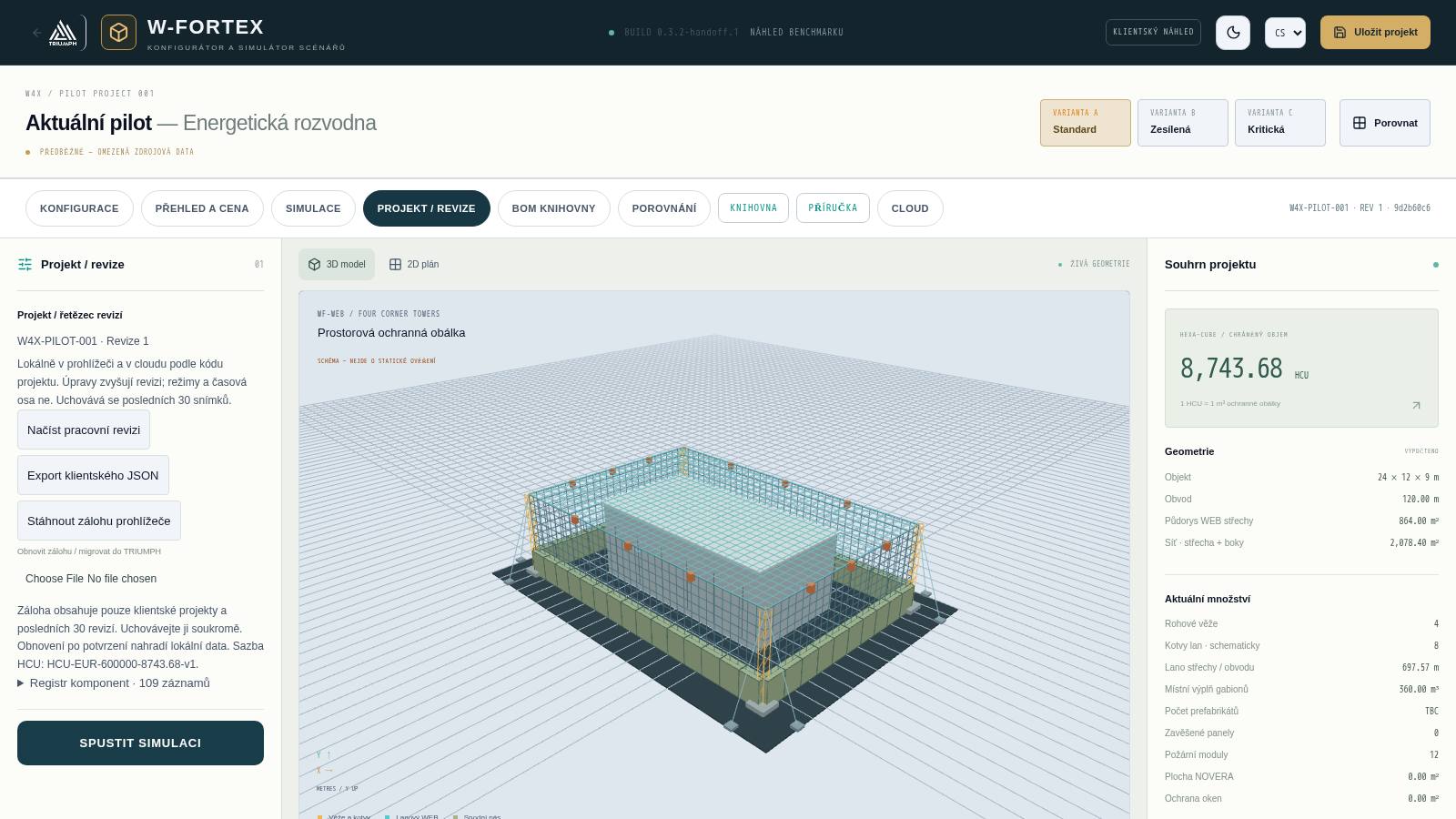
Task: Select Varianta B Zesílená
Action: click(x=1183, y=123)
